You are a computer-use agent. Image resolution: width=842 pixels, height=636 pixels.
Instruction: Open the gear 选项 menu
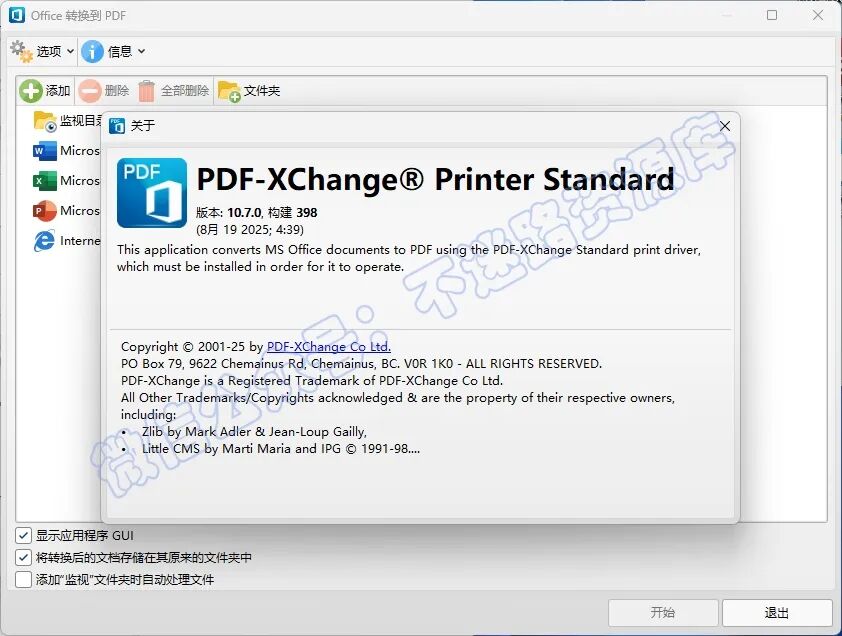[42, 52]
